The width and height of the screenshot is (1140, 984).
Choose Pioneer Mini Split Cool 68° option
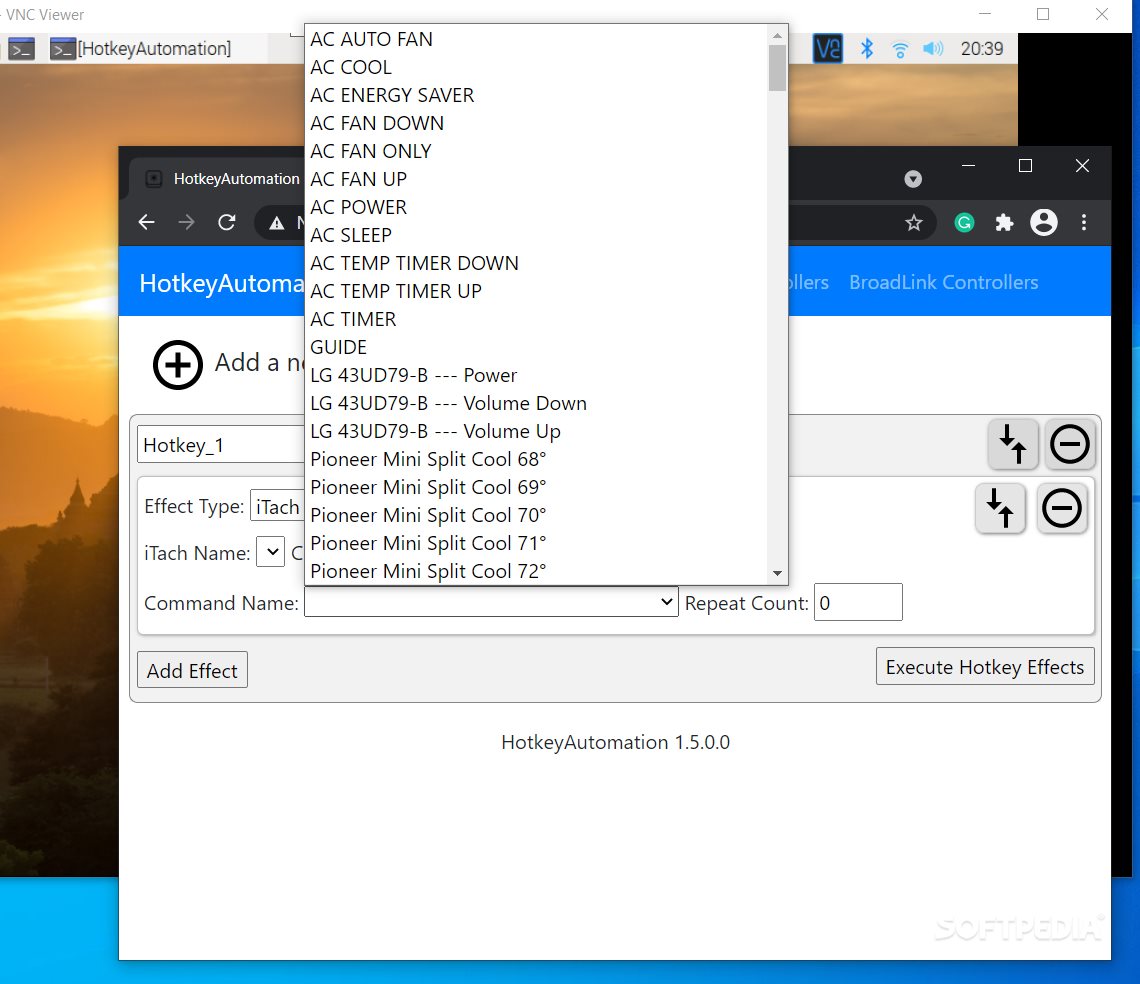pos(536,459)
